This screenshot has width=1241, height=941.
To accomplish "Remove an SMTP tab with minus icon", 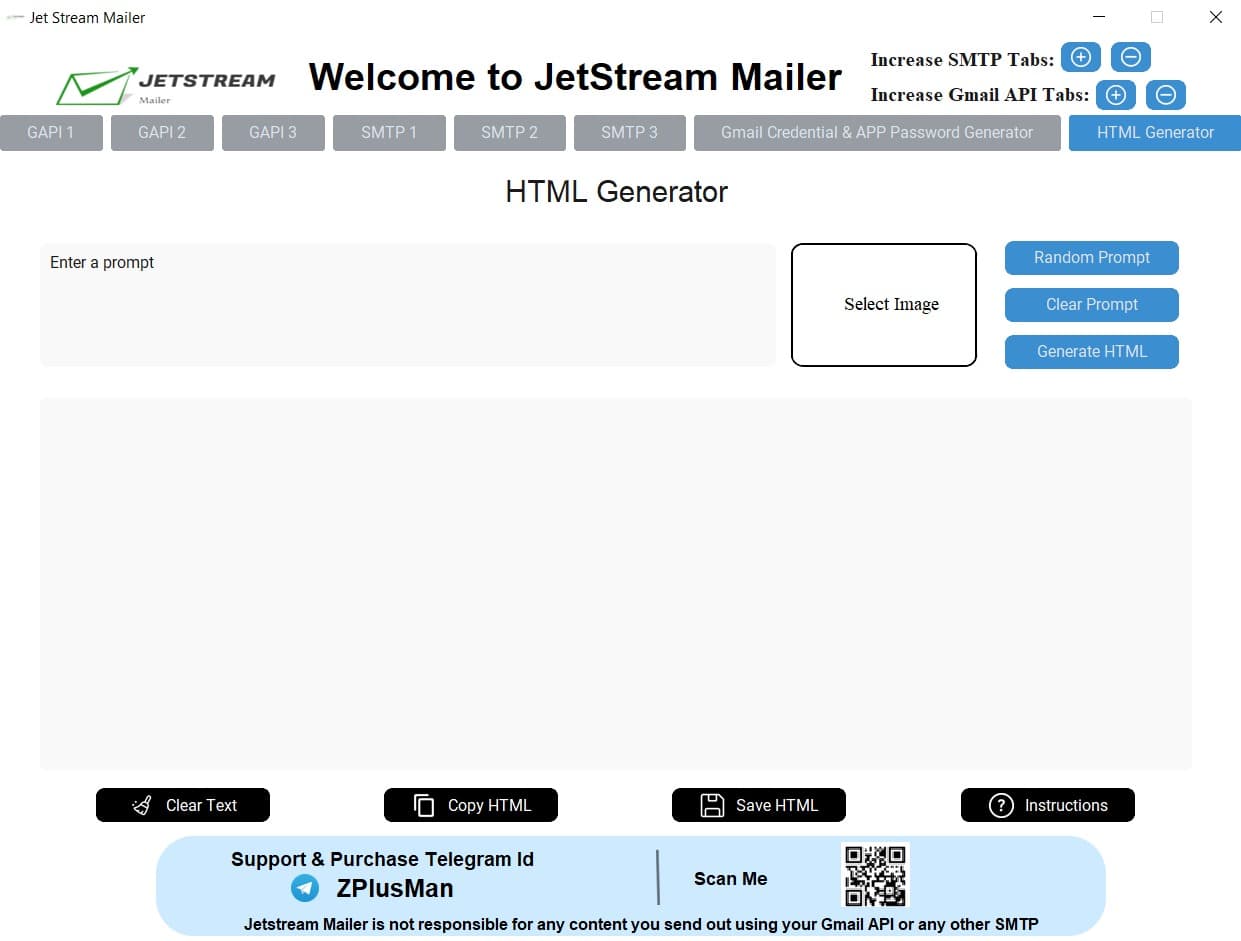I will [1131, 58].
